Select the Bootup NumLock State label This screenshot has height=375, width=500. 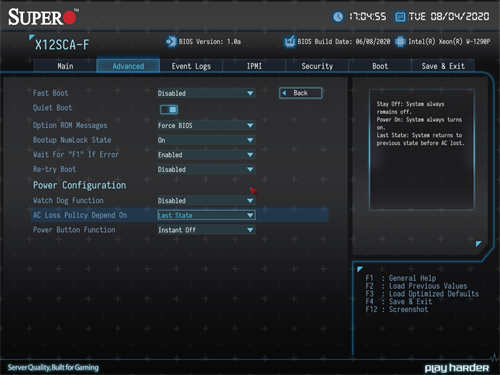(x=72, y=140)
